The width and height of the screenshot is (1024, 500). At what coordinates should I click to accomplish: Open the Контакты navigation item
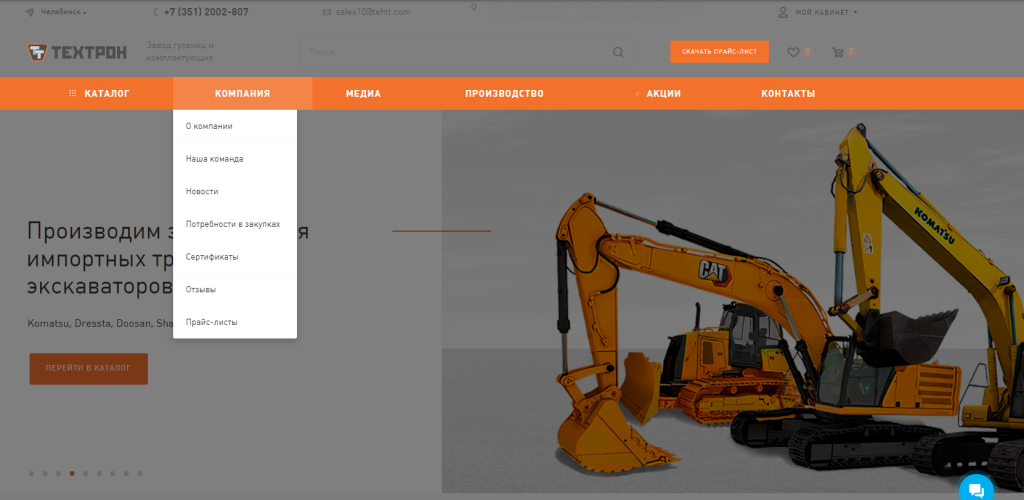(x=788, y=94)
